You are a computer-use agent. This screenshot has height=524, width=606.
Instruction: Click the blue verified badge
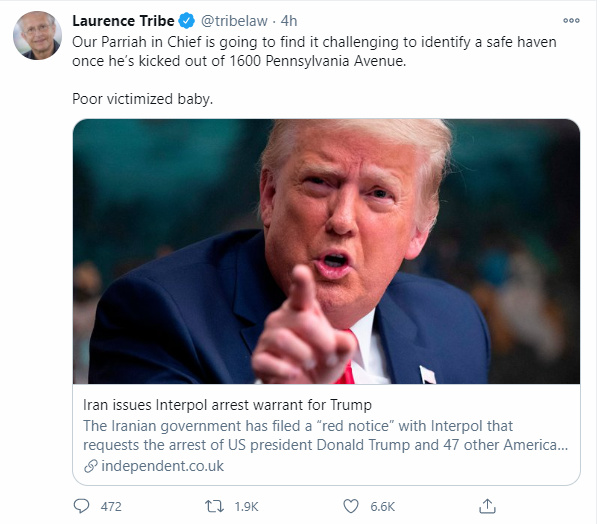(x=185, y=21)
